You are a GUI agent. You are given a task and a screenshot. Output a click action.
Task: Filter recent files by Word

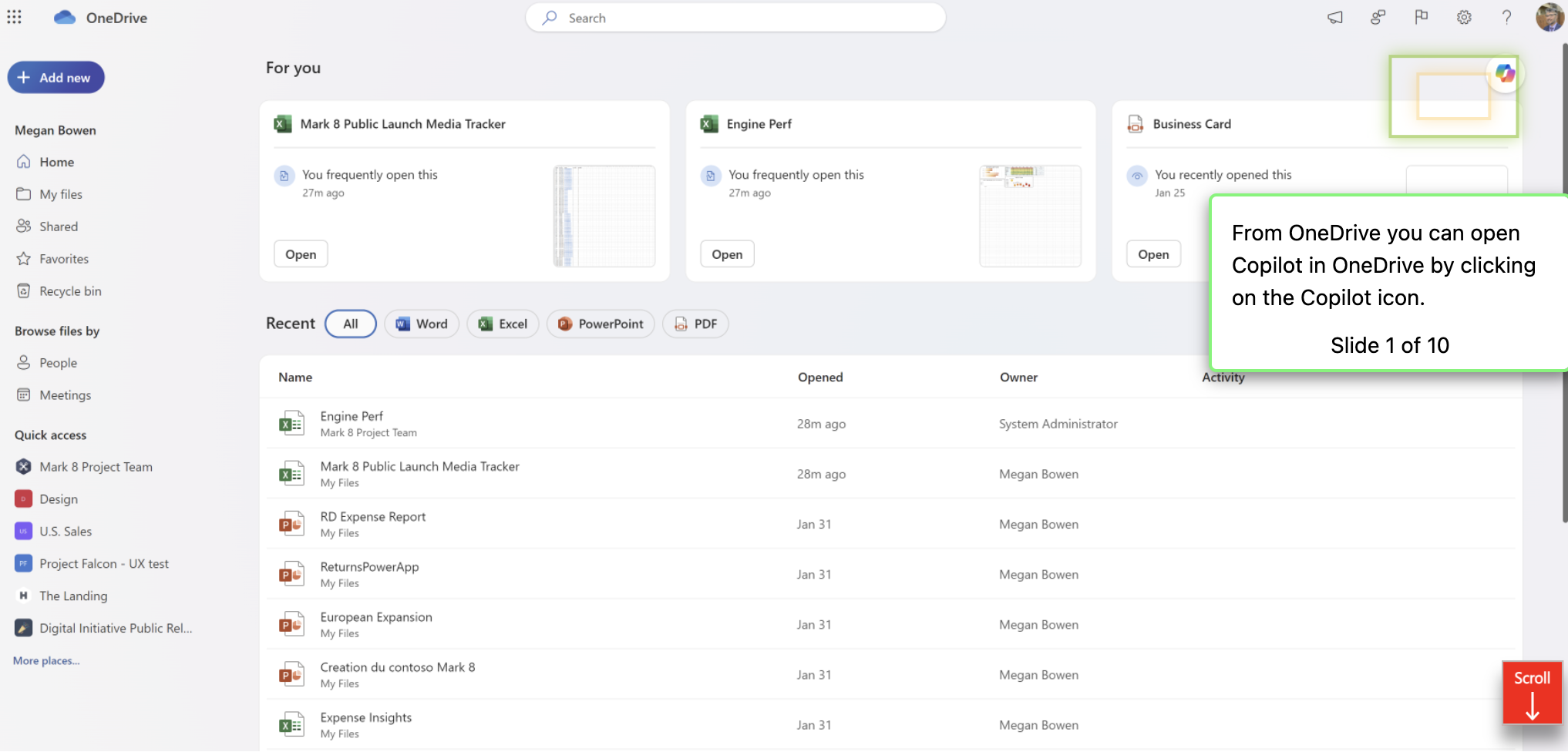422,324
